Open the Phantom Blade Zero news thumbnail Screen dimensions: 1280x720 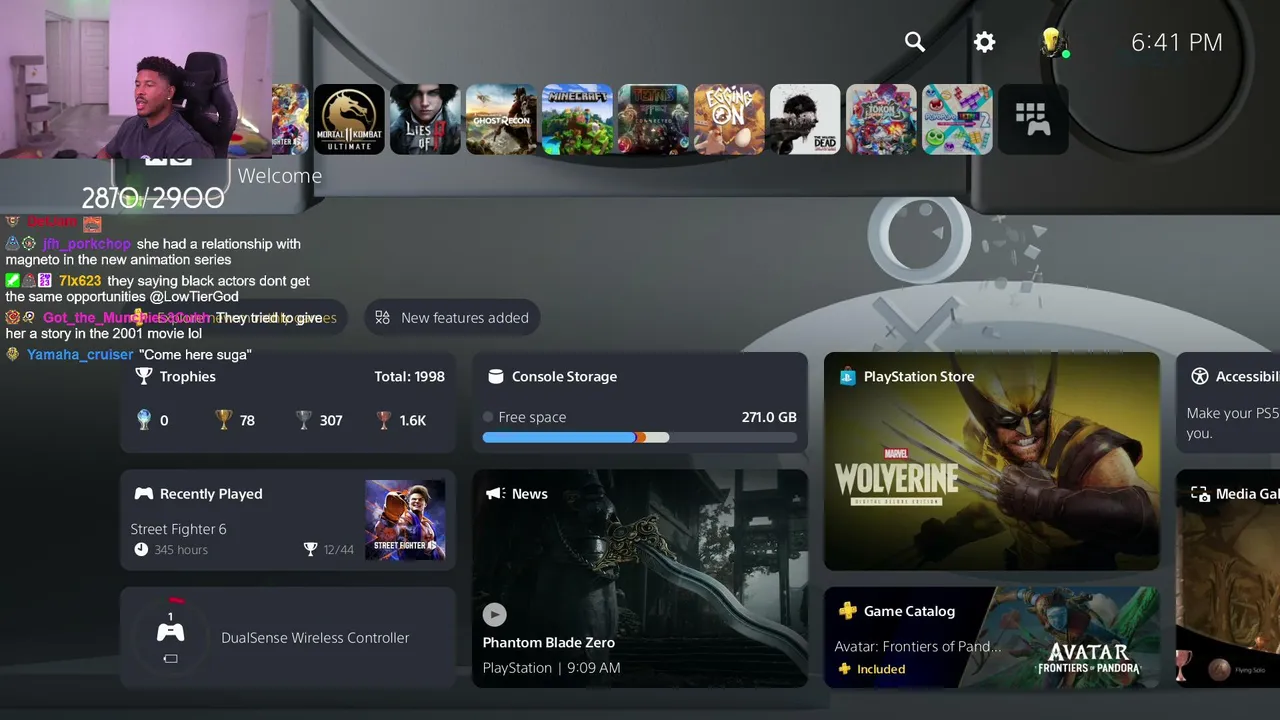[x=640, y=579]
